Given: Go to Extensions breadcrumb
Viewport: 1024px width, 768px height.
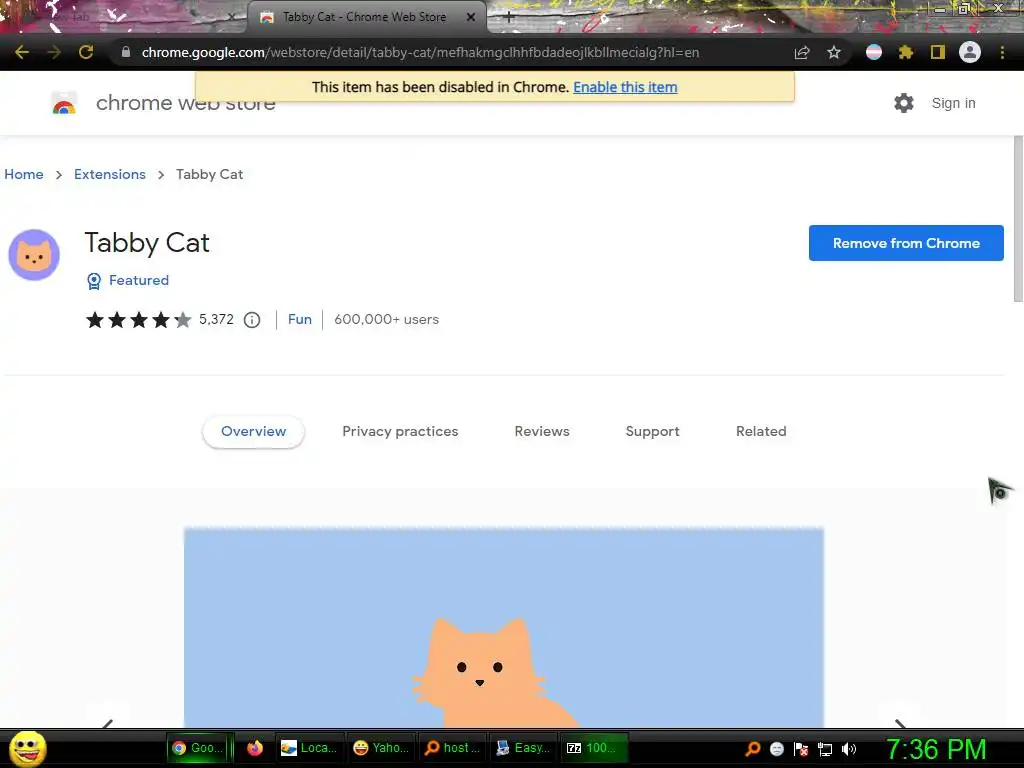Looking at the screenshot, I should pos(110,174).
